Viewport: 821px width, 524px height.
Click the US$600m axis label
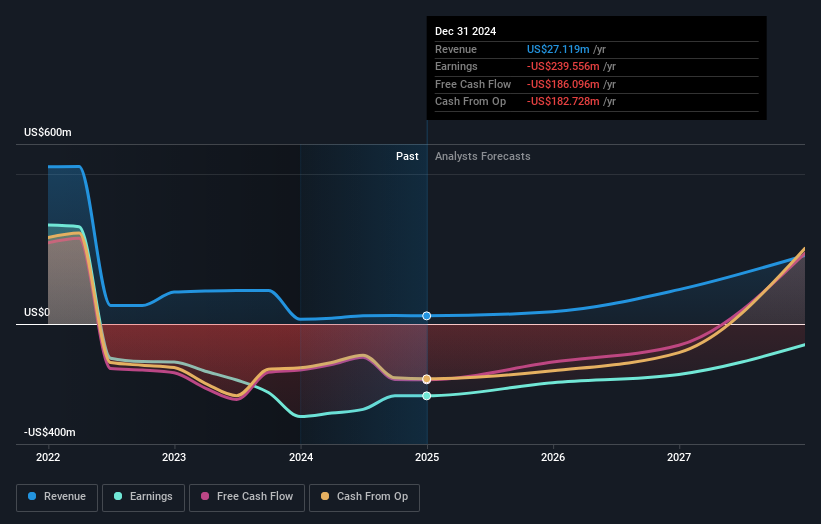tap(48, 132)
